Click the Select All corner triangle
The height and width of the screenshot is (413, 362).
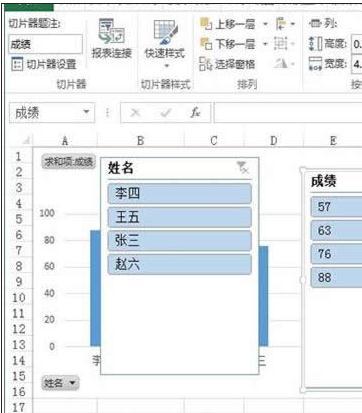(x=27, y=141)
